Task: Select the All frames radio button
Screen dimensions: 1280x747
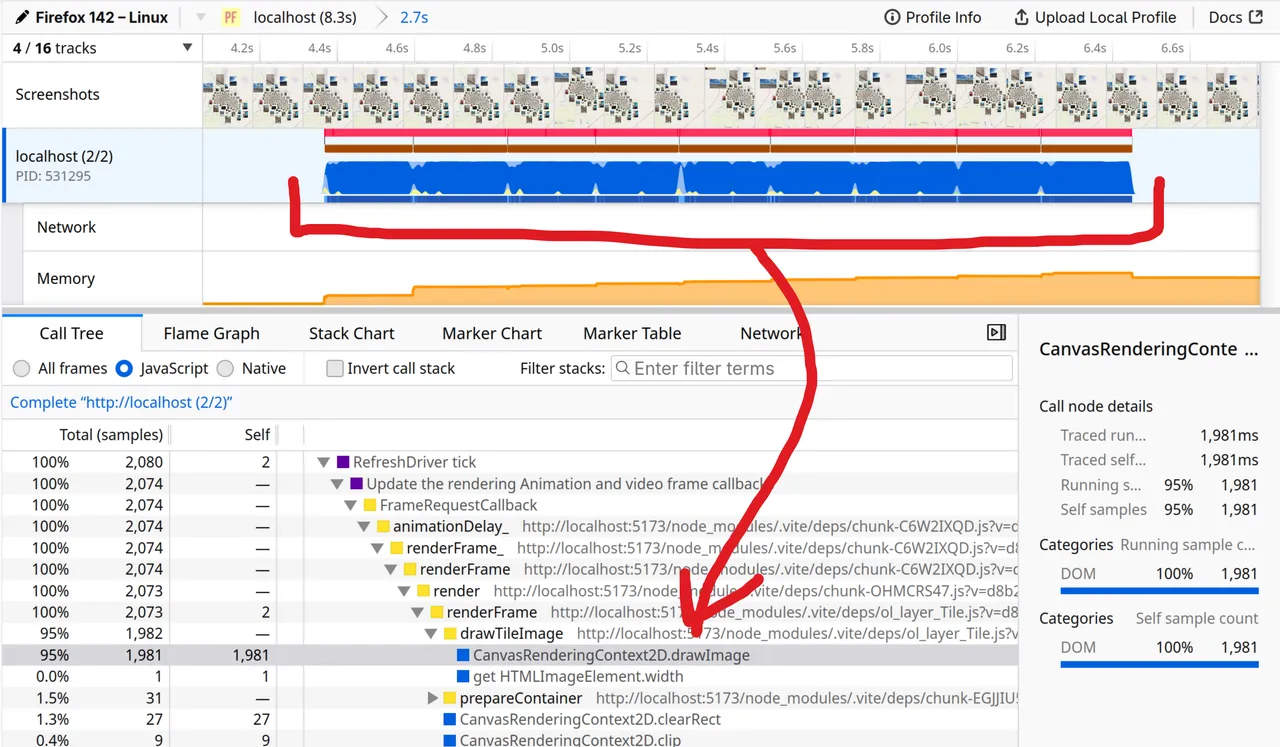Action: (21, 368)
